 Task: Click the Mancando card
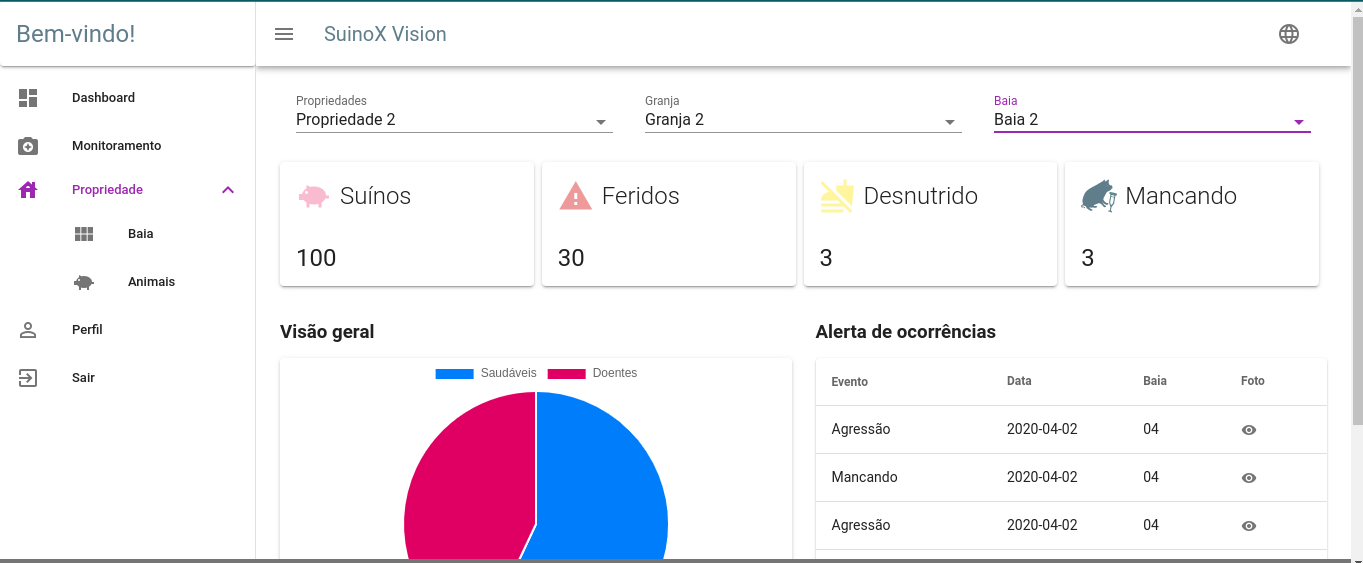coord(1192,225)
